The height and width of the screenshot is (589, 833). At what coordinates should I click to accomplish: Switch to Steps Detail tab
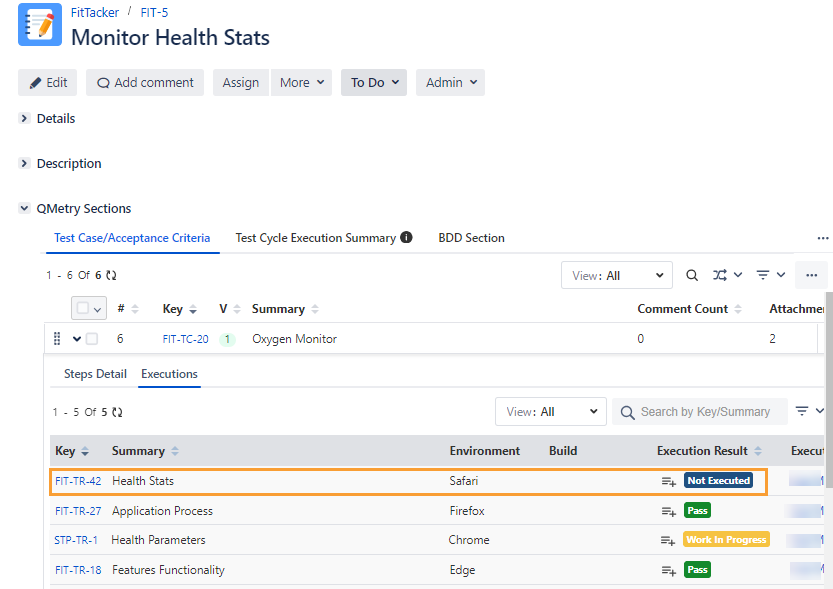tap(95, 374)
